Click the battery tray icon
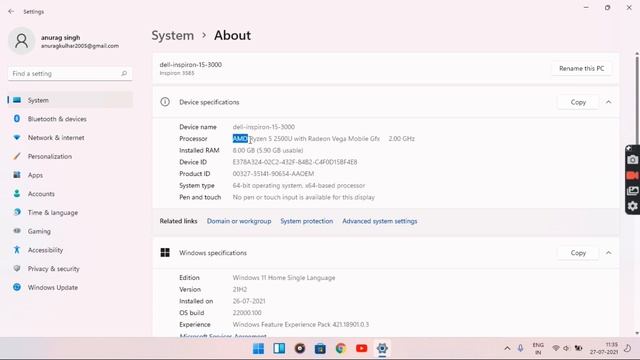The height and width of the screenshot is (360, 640). 578,349
